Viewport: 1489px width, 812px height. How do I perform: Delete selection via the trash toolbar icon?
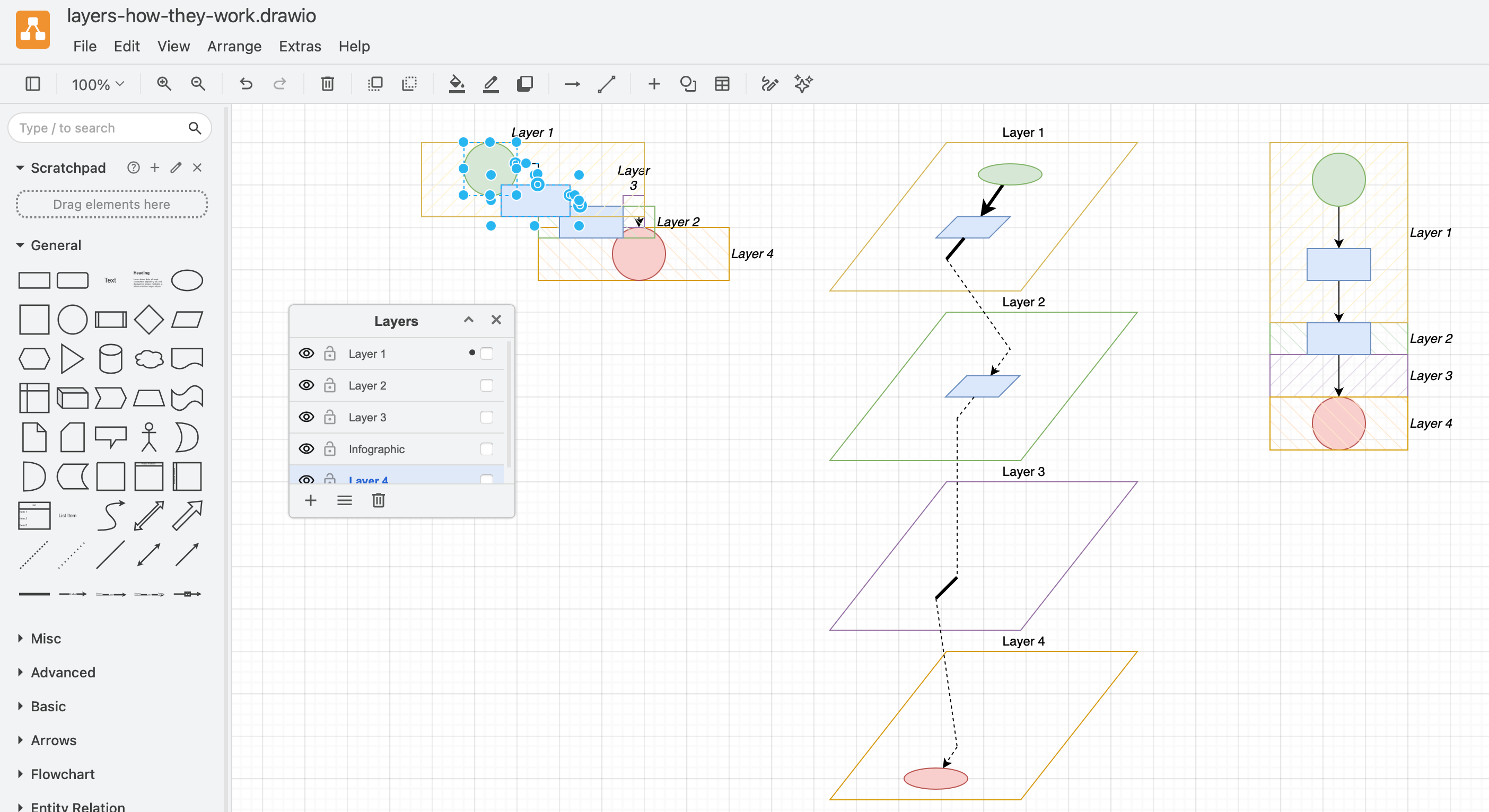(x=327, y=84)
